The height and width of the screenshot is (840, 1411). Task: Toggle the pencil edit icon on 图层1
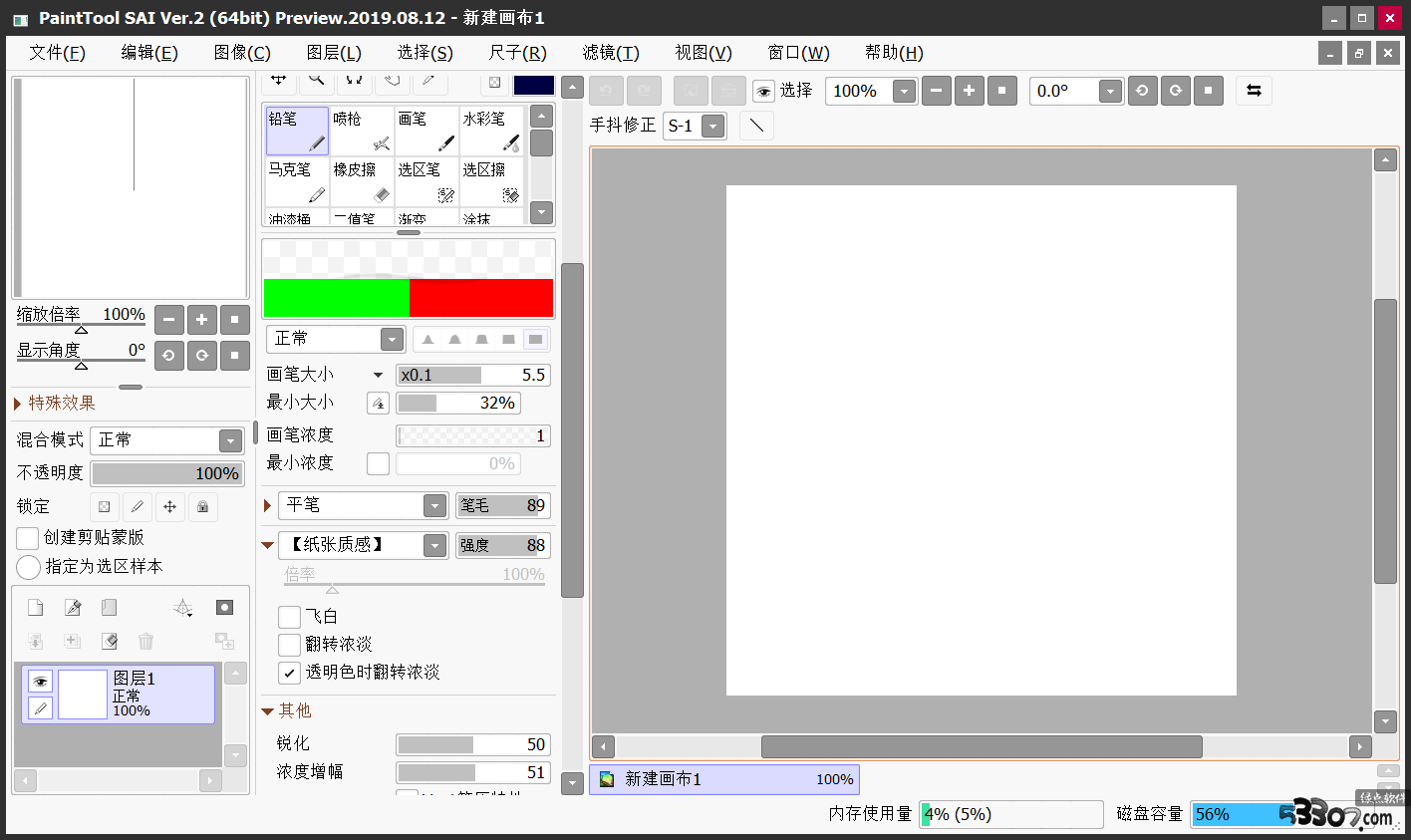tap(40, 707)
